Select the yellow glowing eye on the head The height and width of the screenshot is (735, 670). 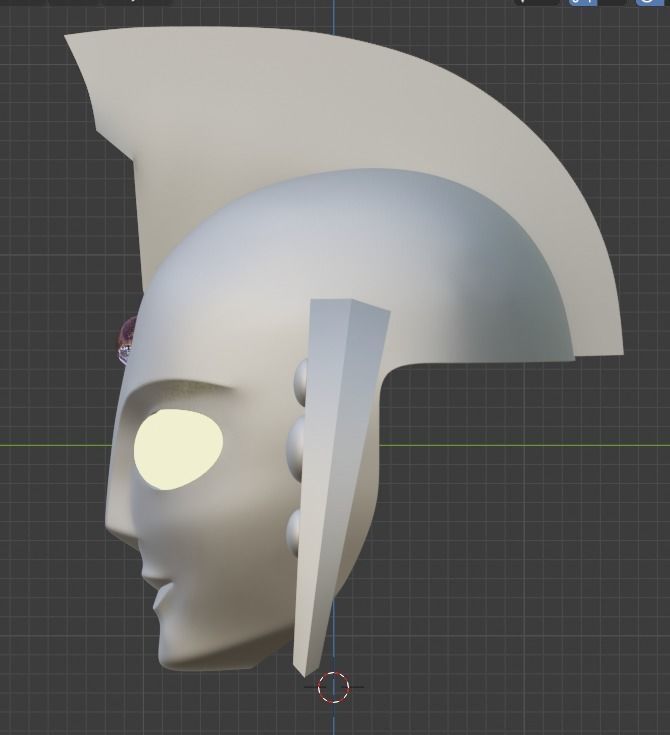(x=178, y=449)
